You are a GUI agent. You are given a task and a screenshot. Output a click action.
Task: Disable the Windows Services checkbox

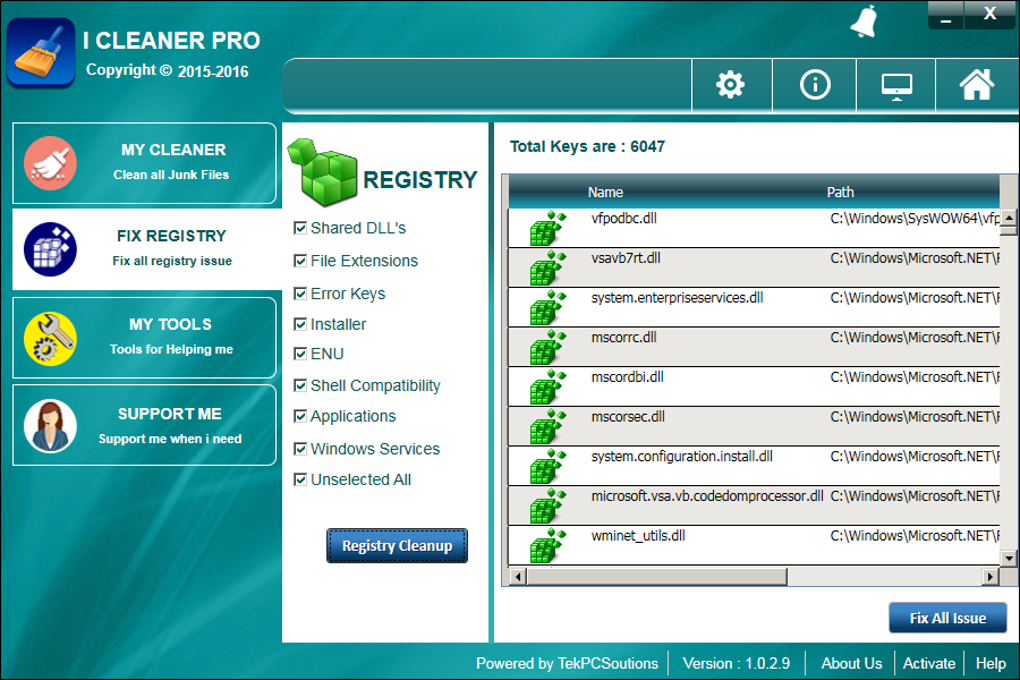(300, 449)
